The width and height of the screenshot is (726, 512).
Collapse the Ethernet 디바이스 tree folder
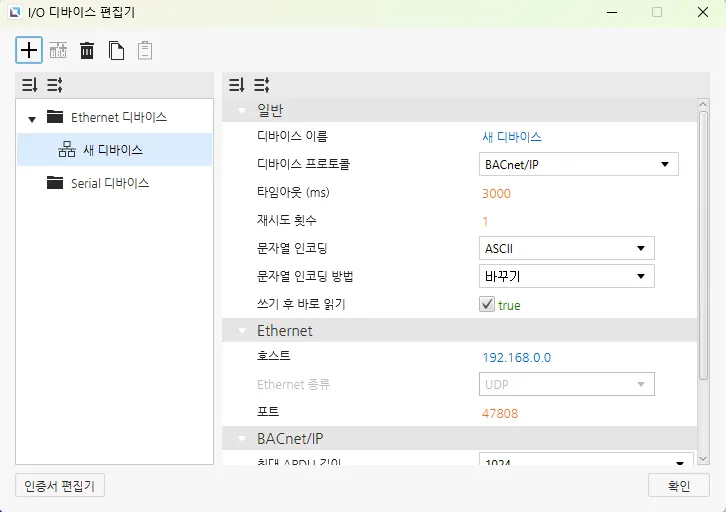32,119
